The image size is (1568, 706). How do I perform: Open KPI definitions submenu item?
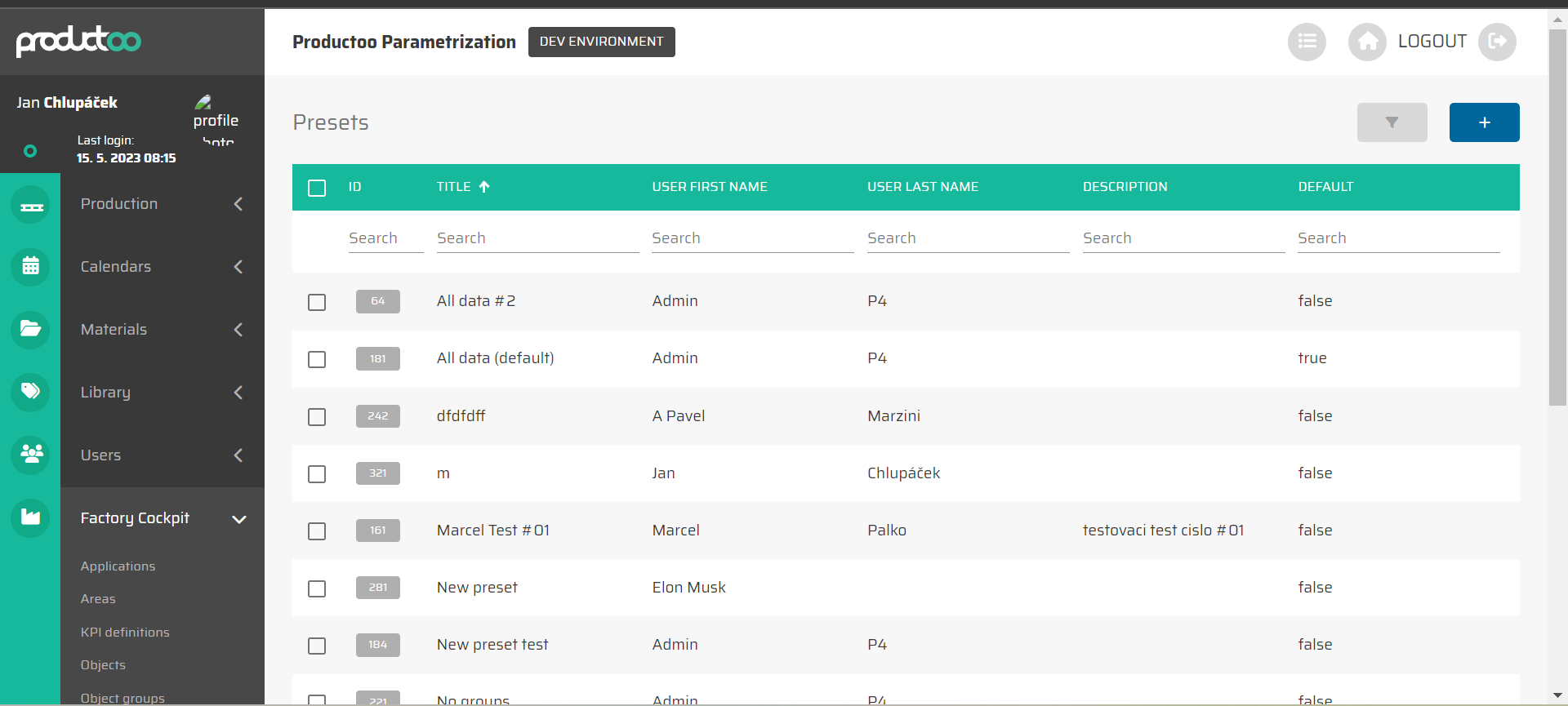coord(125,633)
